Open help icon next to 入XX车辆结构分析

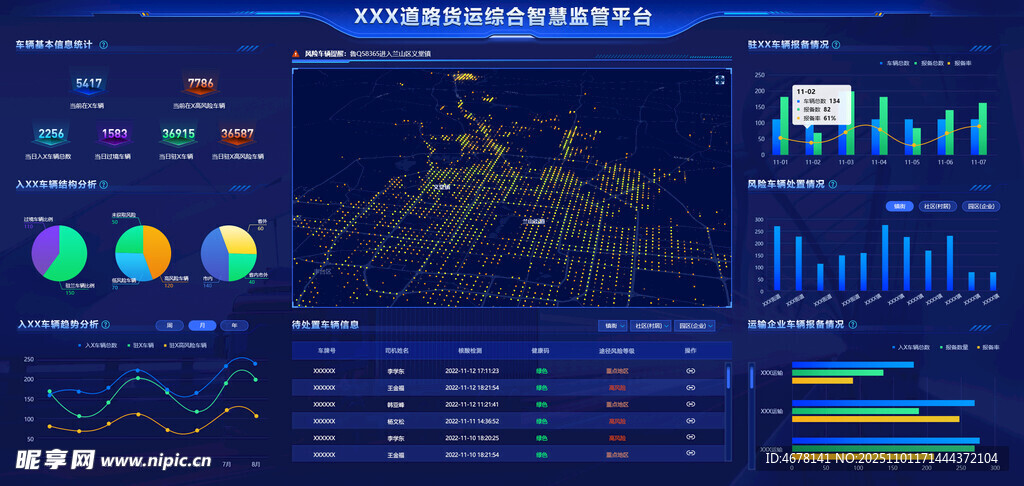coord(105,185)
